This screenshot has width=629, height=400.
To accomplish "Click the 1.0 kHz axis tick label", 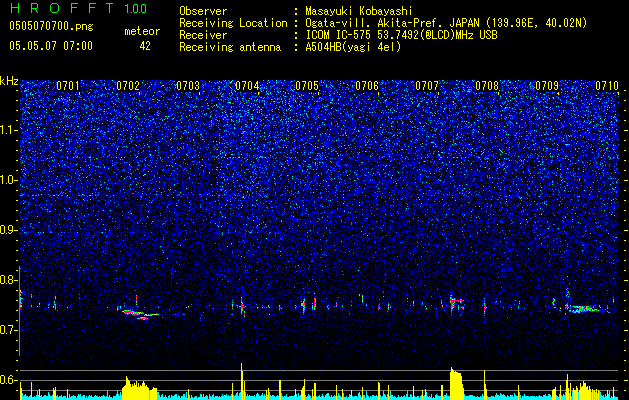I will pos(9,180).
